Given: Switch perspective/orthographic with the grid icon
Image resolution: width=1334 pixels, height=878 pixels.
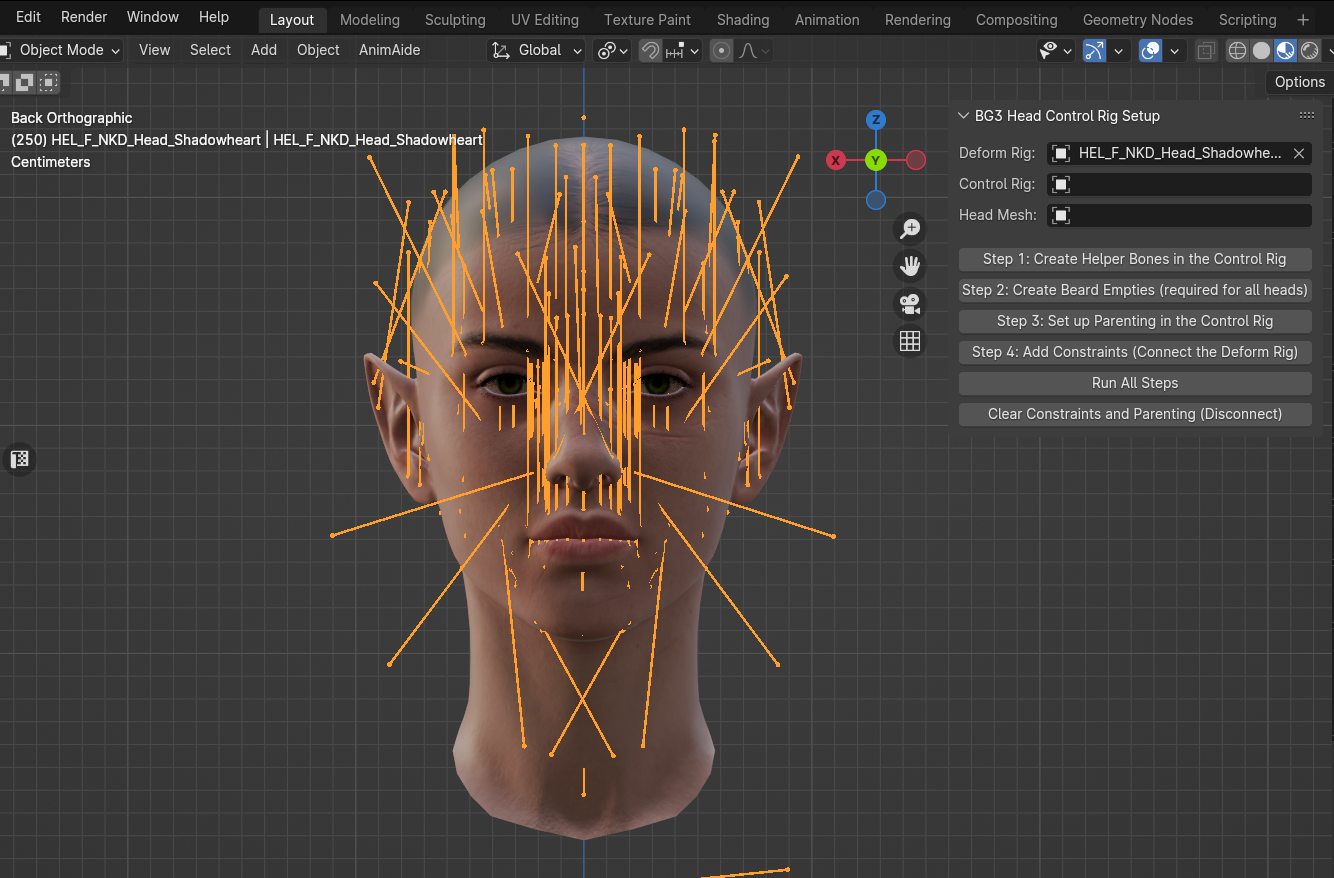Looking at the screenshot, I should click(x=910, y=342).
